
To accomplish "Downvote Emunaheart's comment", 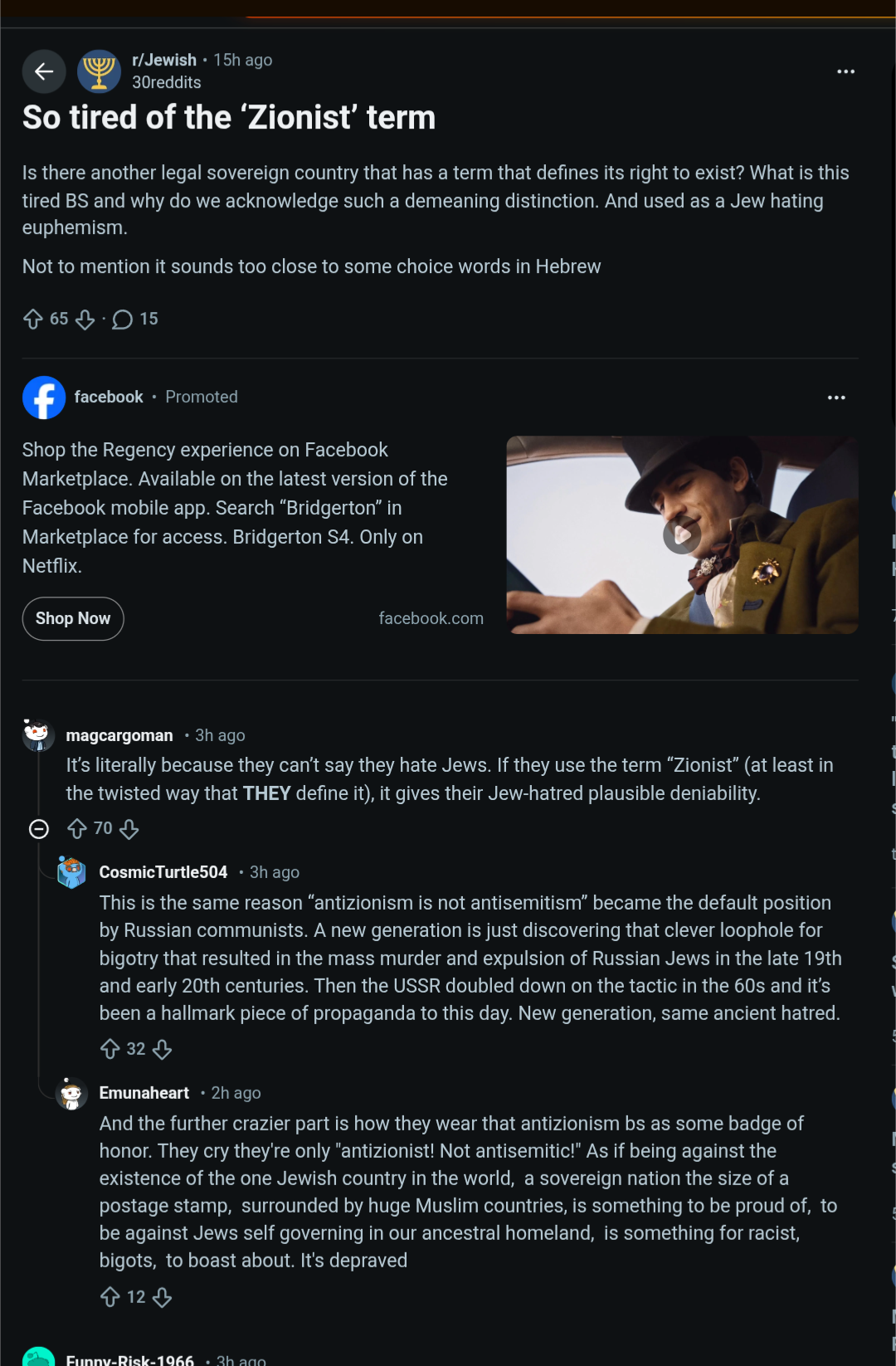I will [163, 1297].
